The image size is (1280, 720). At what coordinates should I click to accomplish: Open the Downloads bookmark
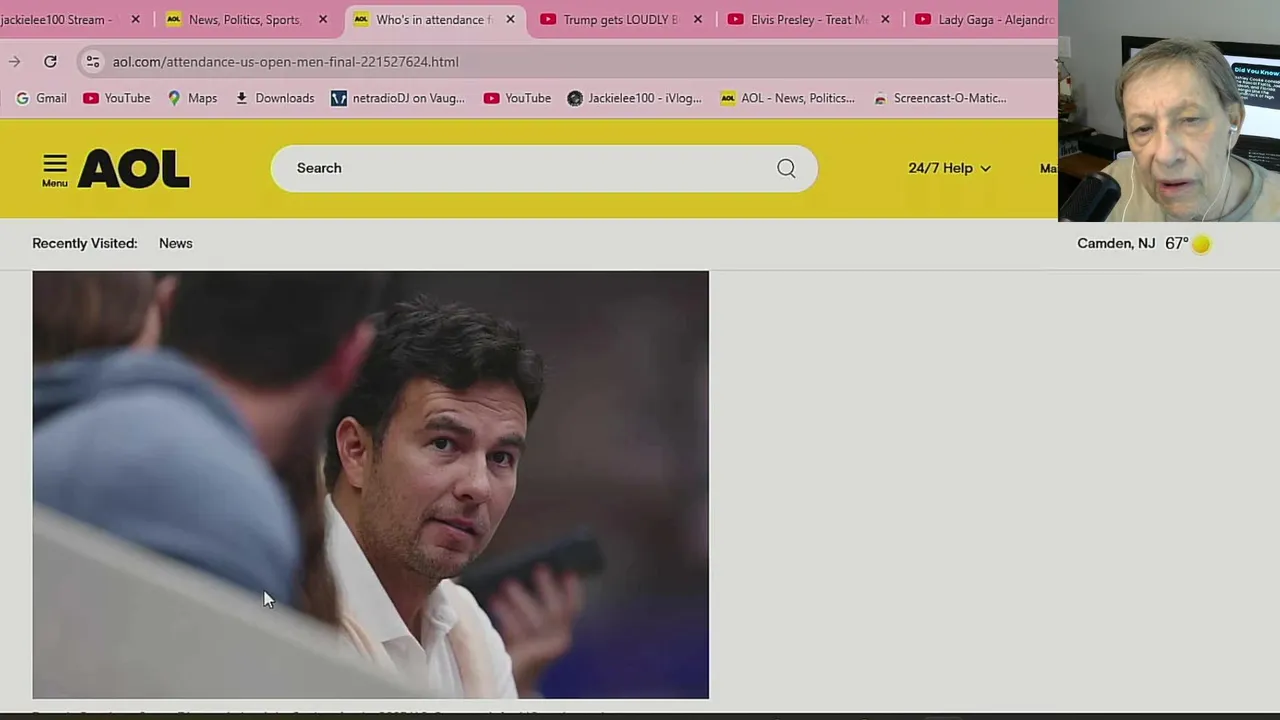click(275, 98)
